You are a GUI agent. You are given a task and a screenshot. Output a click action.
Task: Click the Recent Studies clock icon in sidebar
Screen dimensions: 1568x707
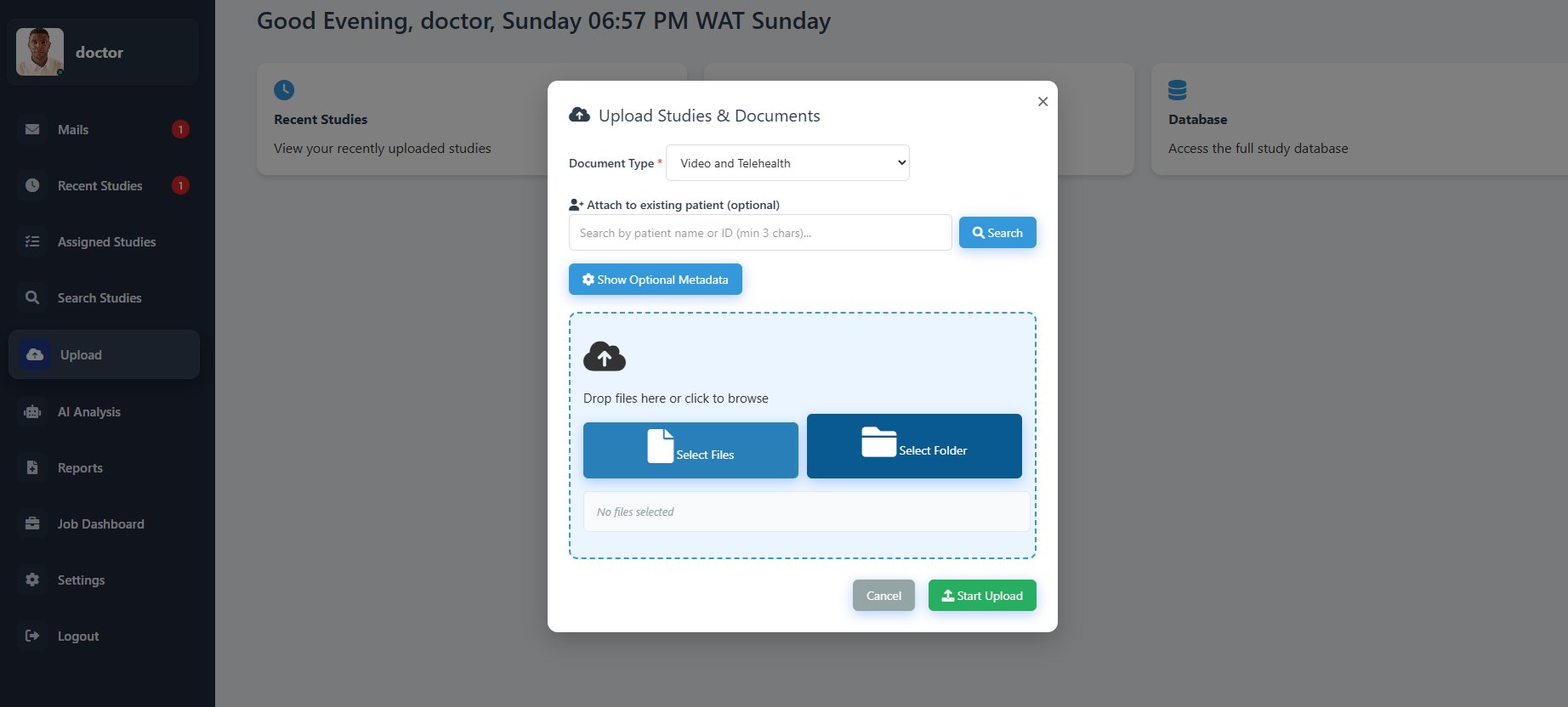point(32,185)
